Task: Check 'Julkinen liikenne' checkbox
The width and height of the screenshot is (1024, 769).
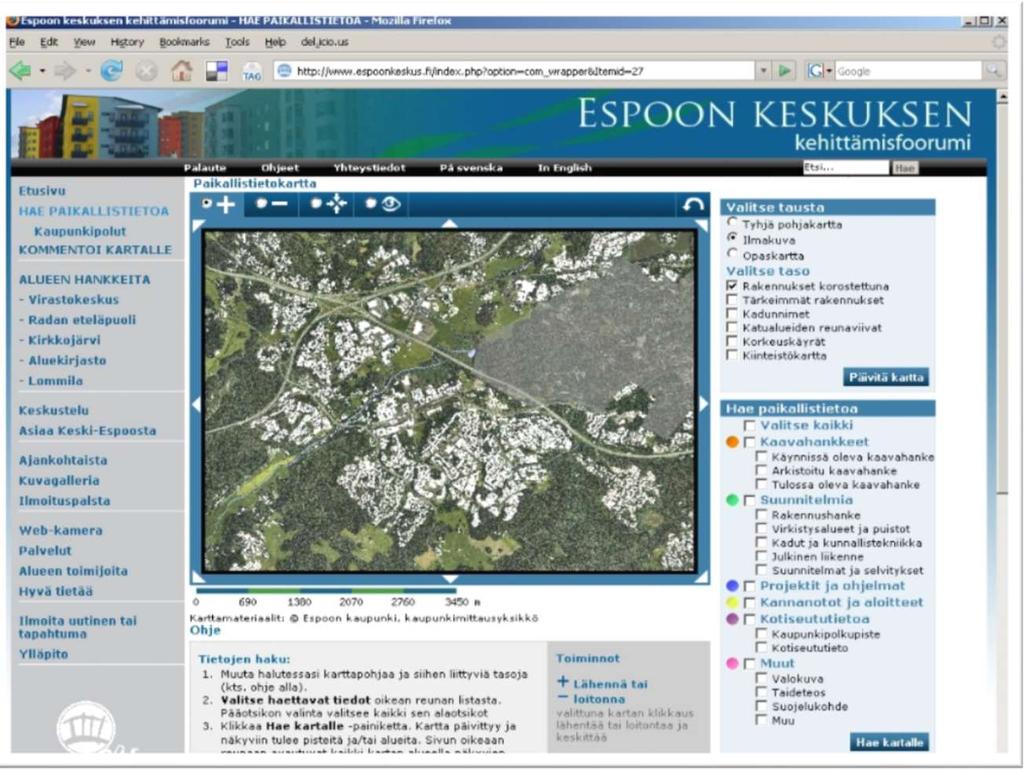Action: tap(761, 556)
